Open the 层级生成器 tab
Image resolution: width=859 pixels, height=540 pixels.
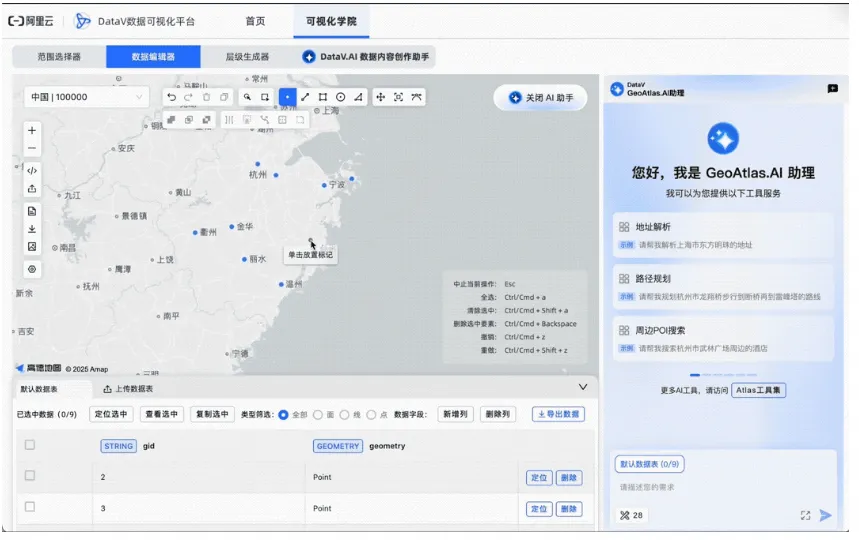(247, 56)
